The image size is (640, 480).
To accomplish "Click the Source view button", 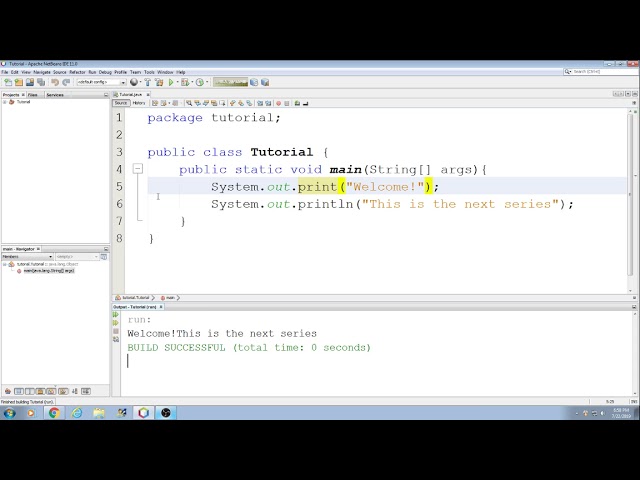I will coord(121,103).
